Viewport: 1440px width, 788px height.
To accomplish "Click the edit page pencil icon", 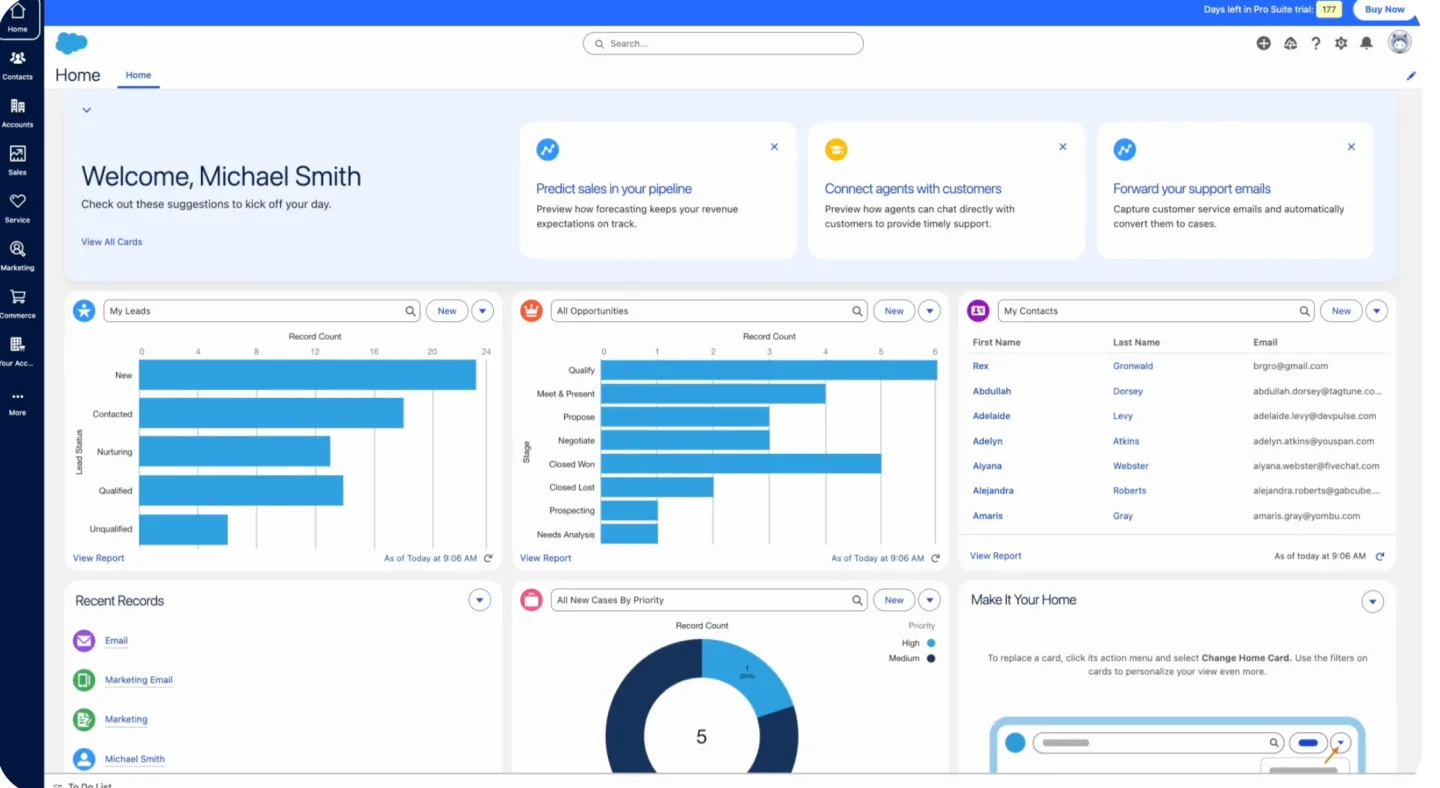I will 1411,76.
